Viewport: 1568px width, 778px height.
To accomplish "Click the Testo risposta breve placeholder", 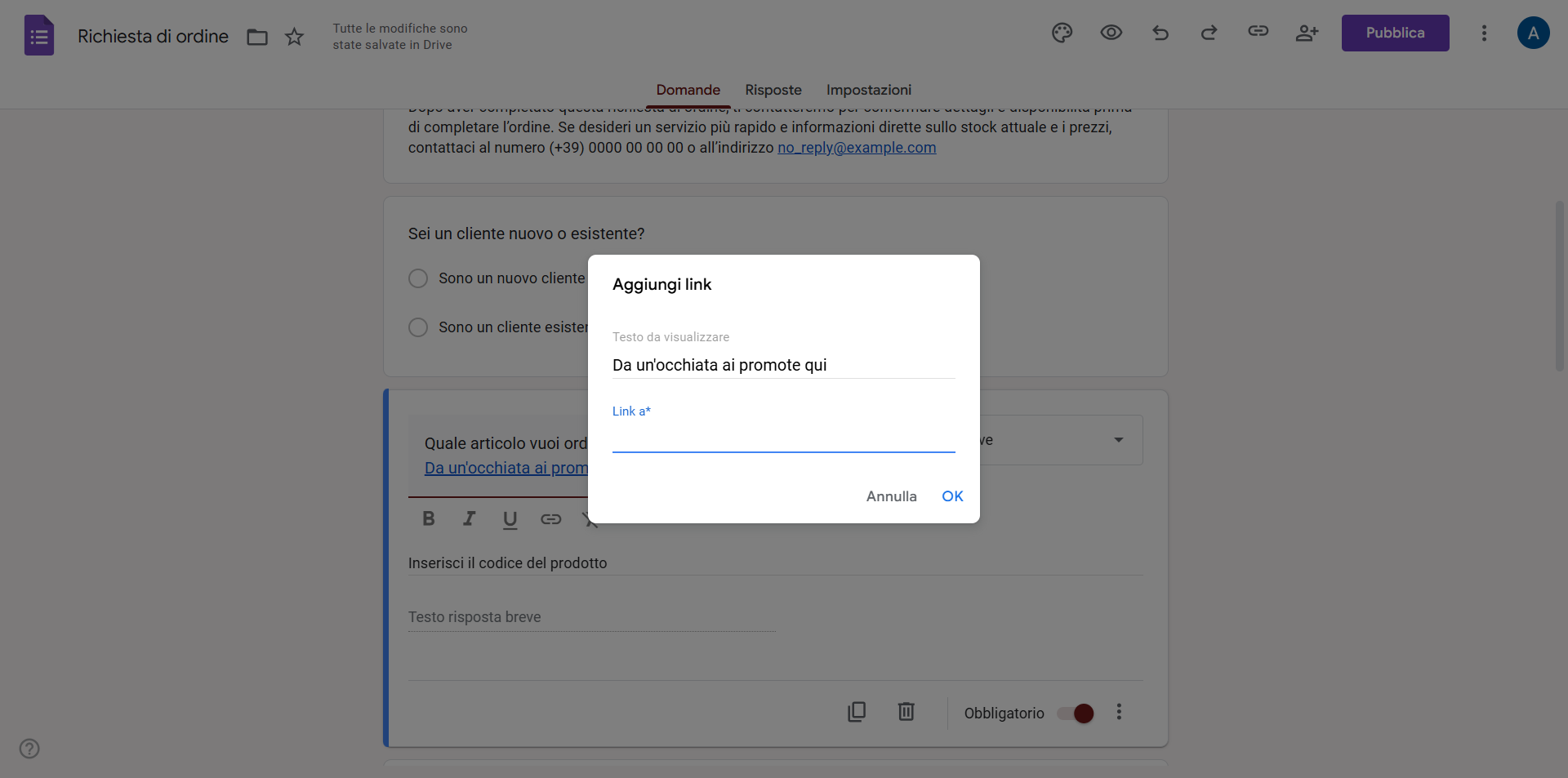I will point(474,617).
